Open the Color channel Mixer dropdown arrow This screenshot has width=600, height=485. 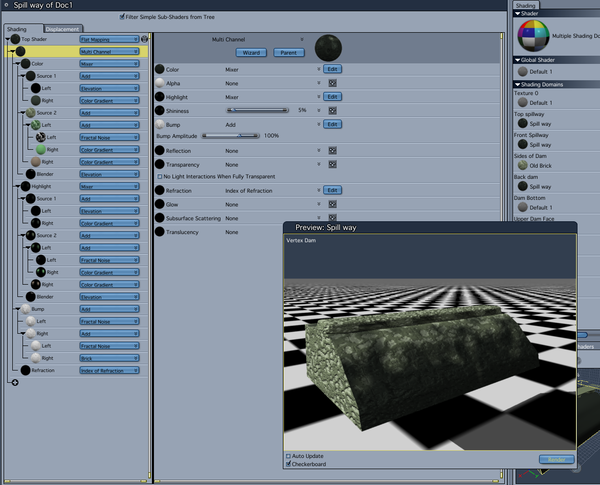coord(318,69)
